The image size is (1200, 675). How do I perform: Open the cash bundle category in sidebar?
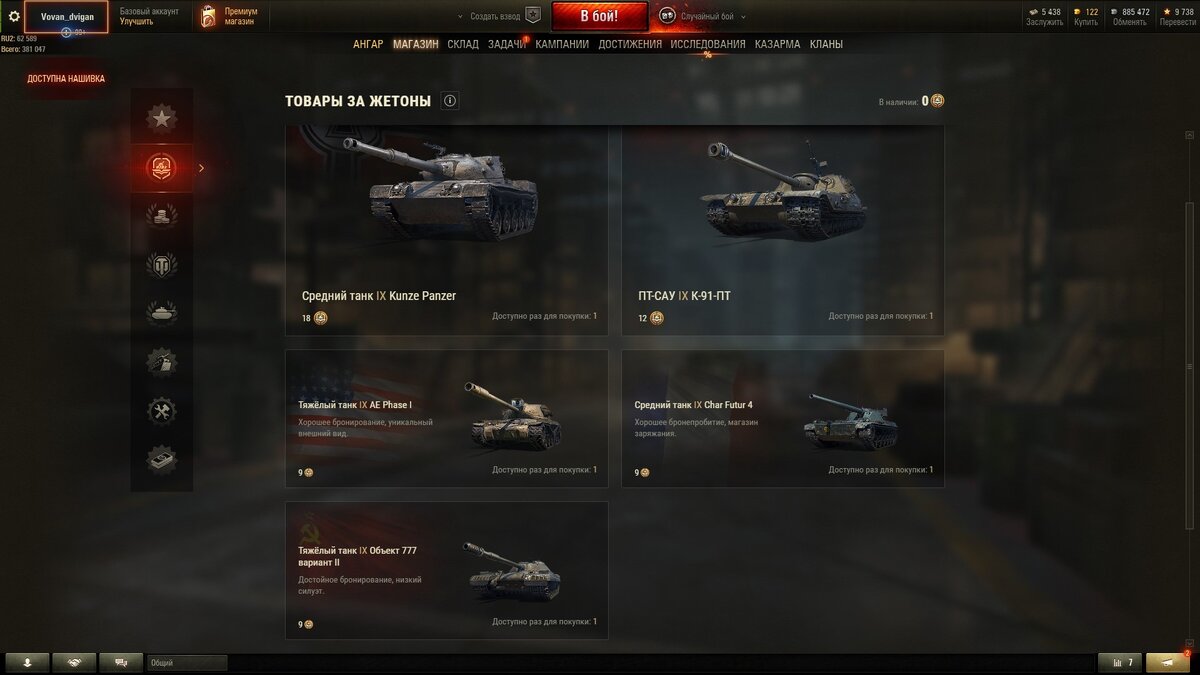(x=162, y=460)
